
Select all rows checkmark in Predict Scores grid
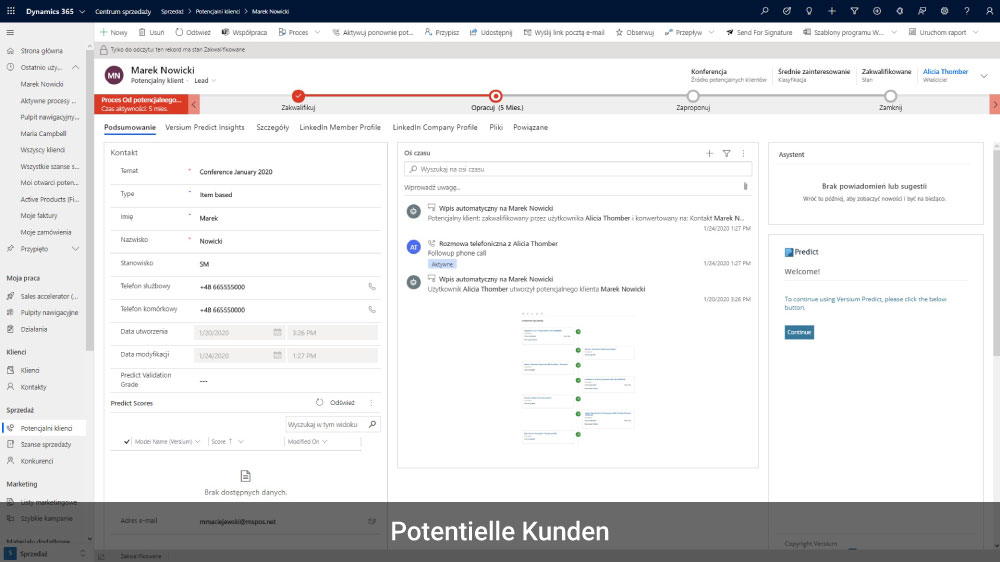(126, 441)
